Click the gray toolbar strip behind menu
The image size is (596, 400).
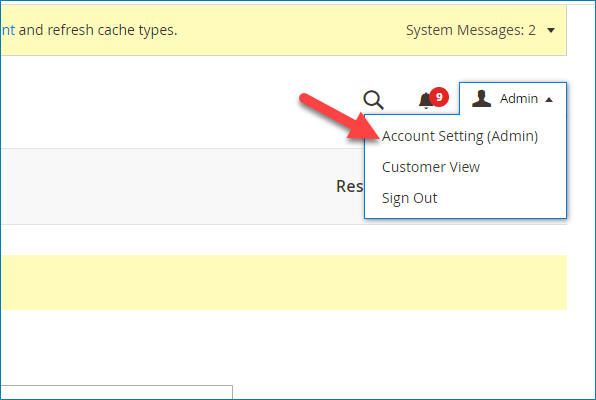tap(182, 186)
